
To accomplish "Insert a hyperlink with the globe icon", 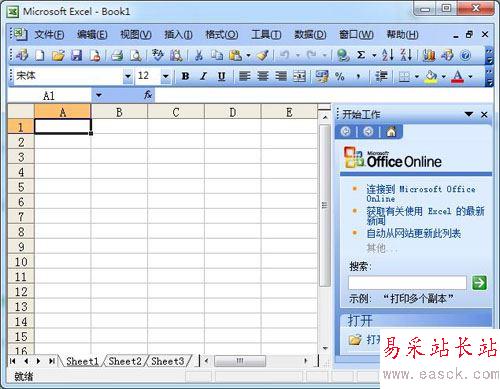I will (343, 55).
